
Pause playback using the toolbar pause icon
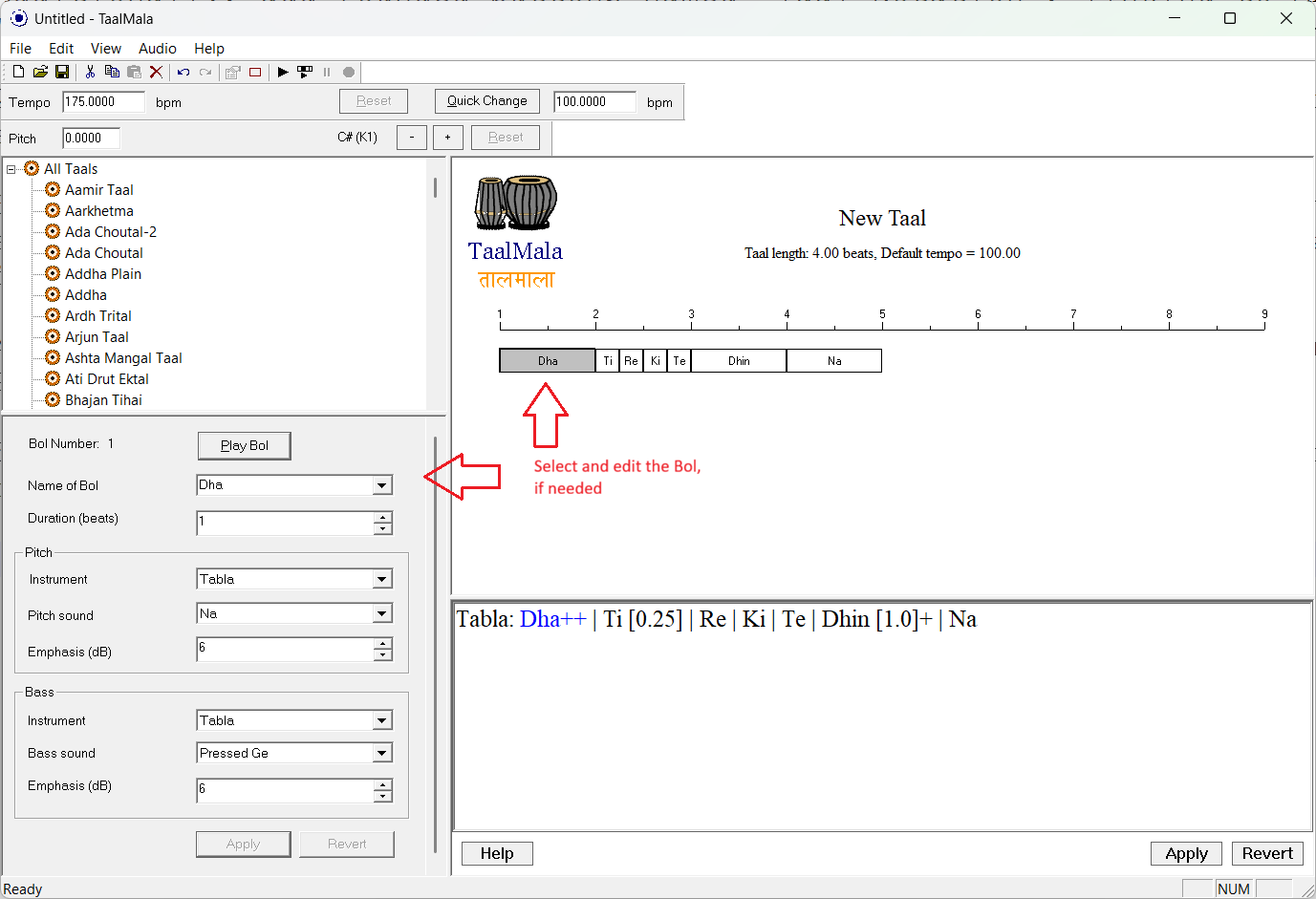pos(327,72)
